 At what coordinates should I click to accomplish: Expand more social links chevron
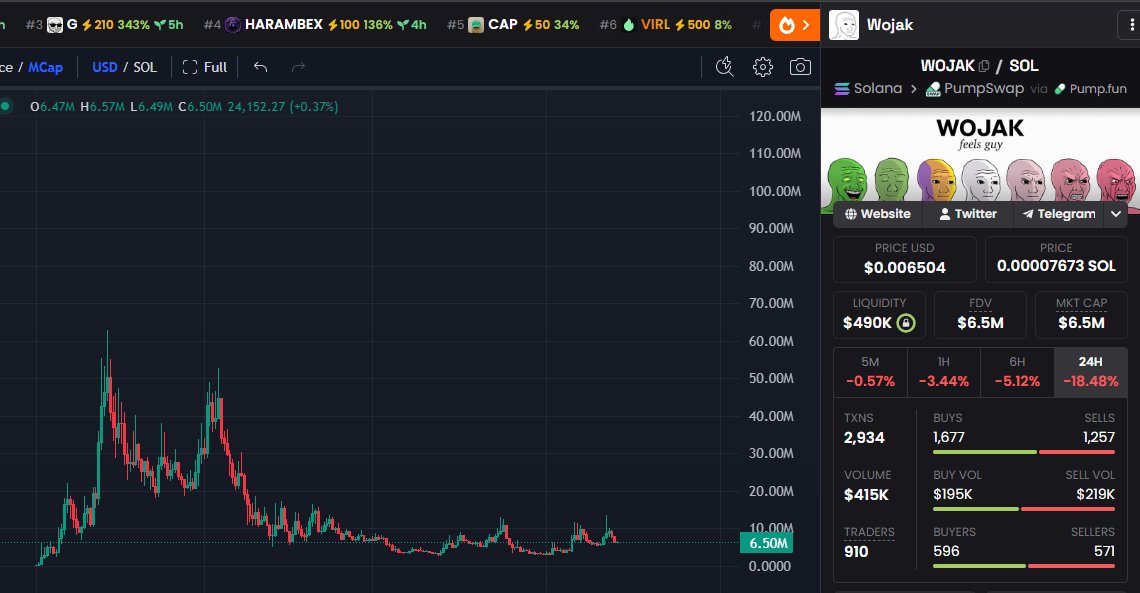(x=1116, y=214)
